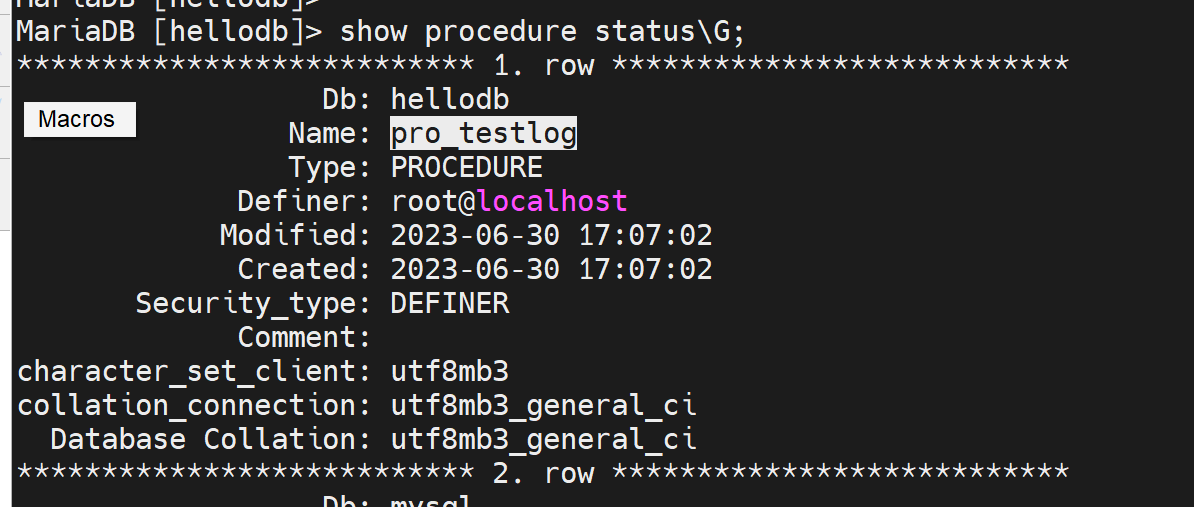Click the PROCEDURE type value

[x=466, y=167]
